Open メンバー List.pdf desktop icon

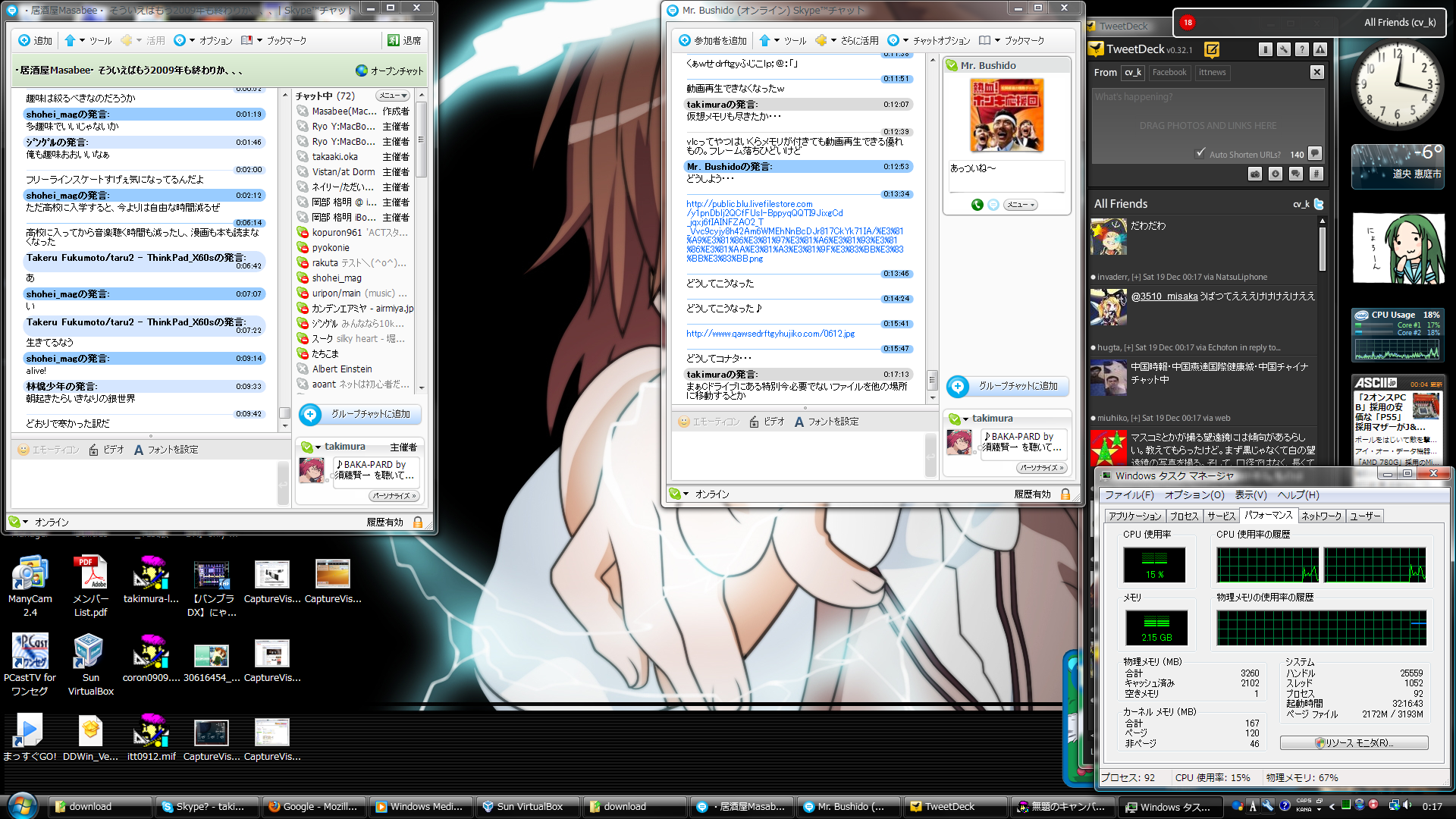[91, 585]
